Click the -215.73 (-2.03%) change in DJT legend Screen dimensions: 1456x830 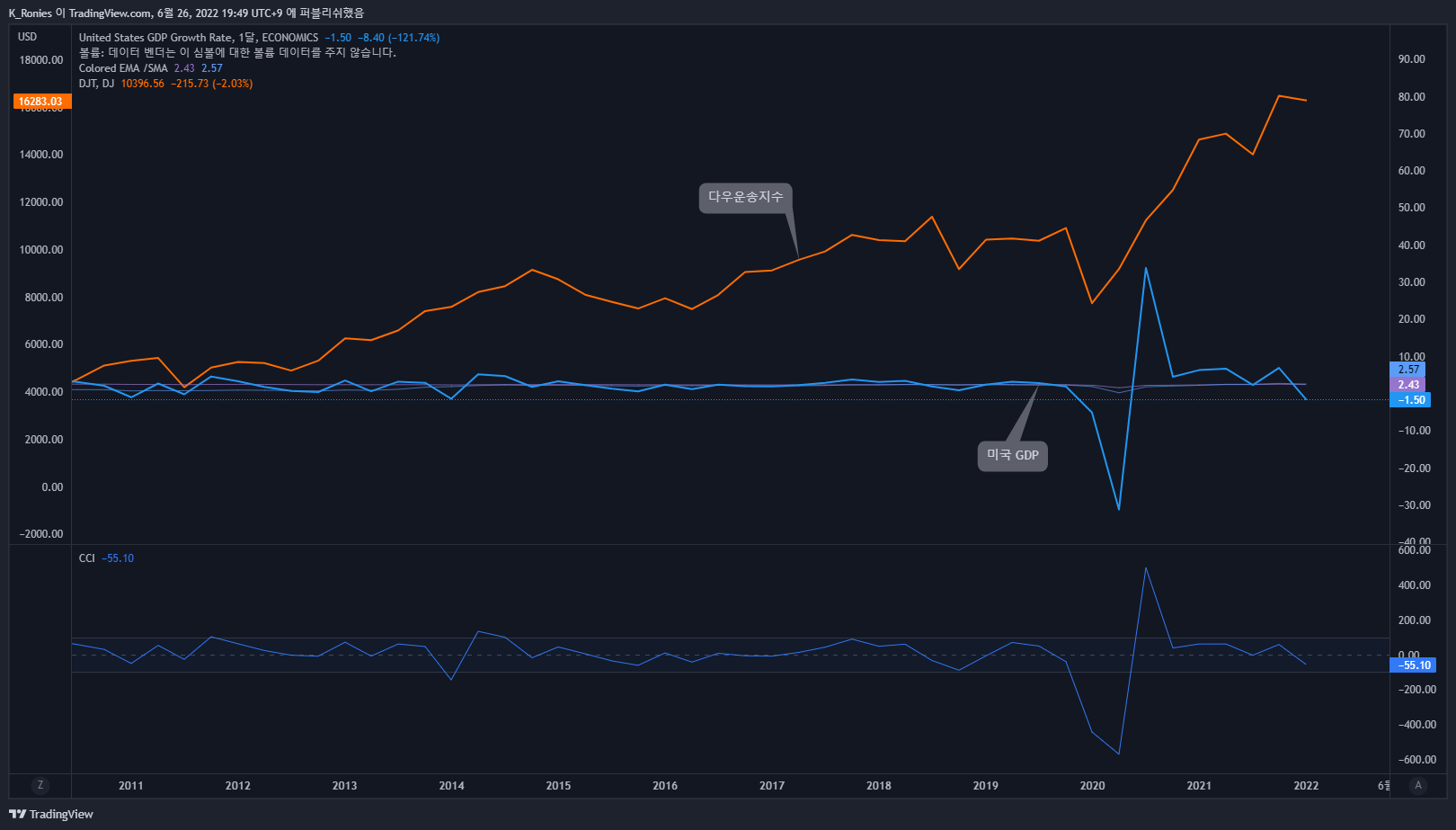(212, 84)
